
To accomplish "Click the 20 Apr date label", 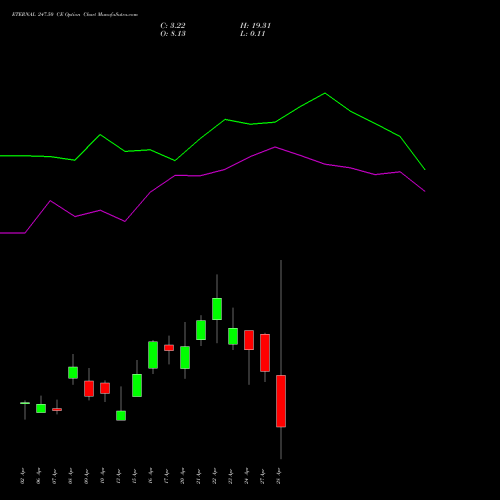I will (x=183, y=476).
